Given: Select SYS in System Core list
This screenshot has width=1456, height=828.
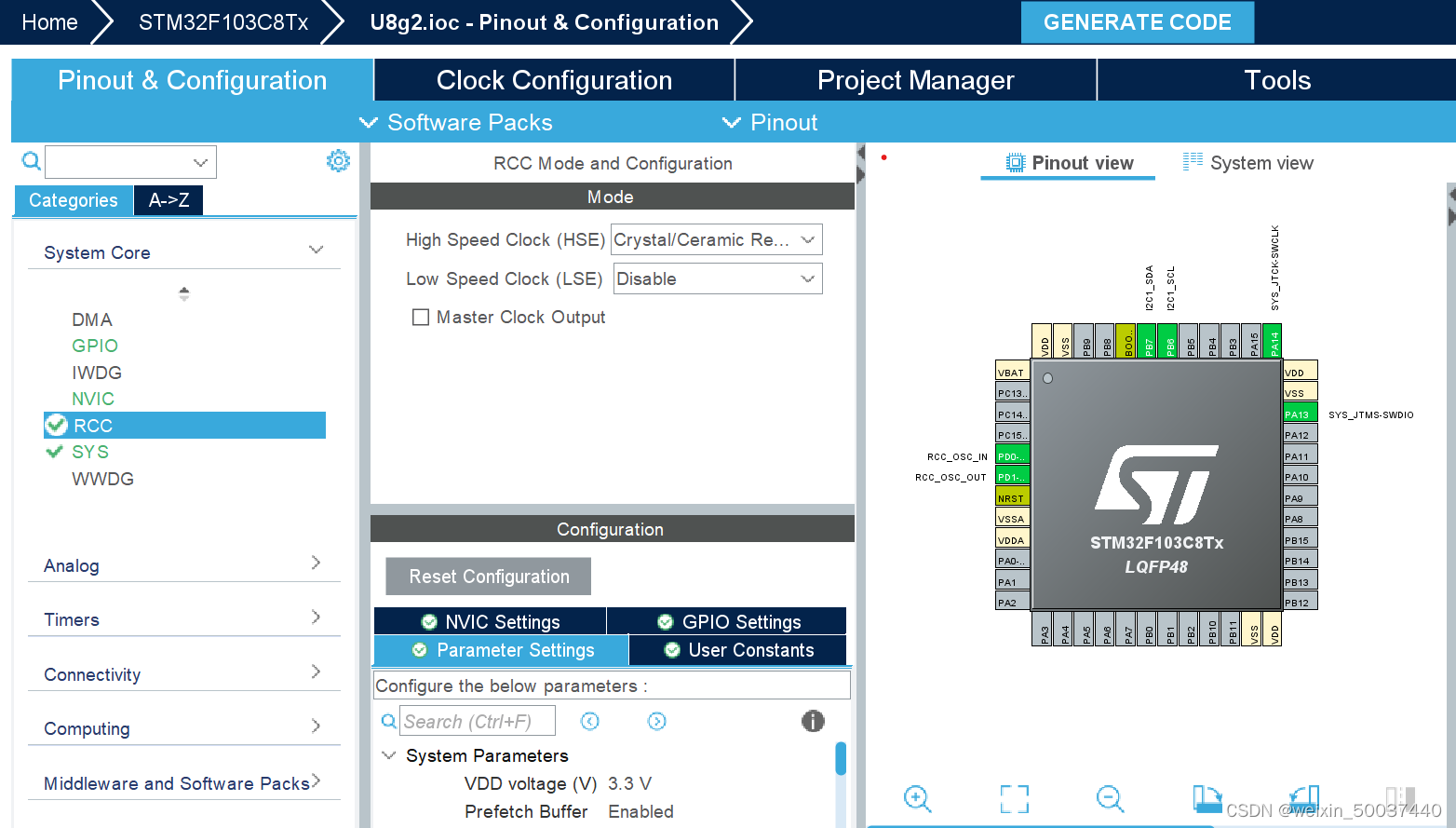Looking at the screenshot, I should click(90, 452).
